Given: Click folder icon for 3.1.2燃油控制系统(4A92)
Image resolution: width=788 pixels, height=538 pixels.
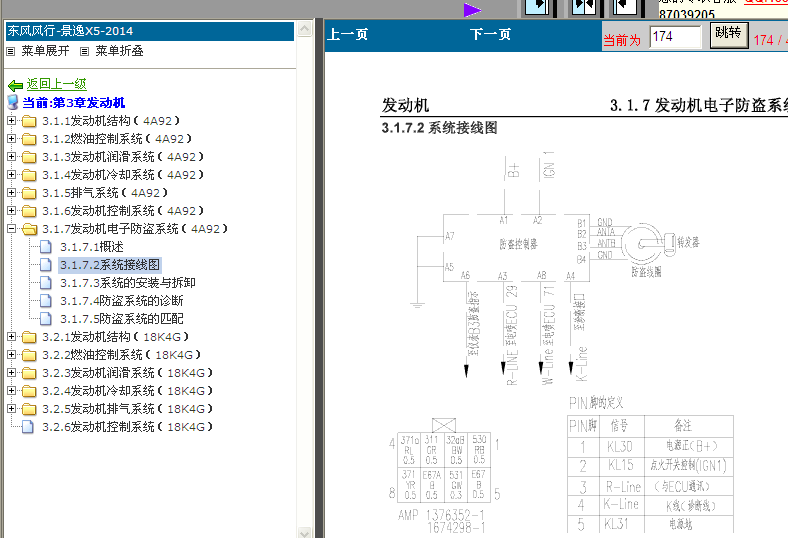Looking at the screenshot, I should (29, 139).
